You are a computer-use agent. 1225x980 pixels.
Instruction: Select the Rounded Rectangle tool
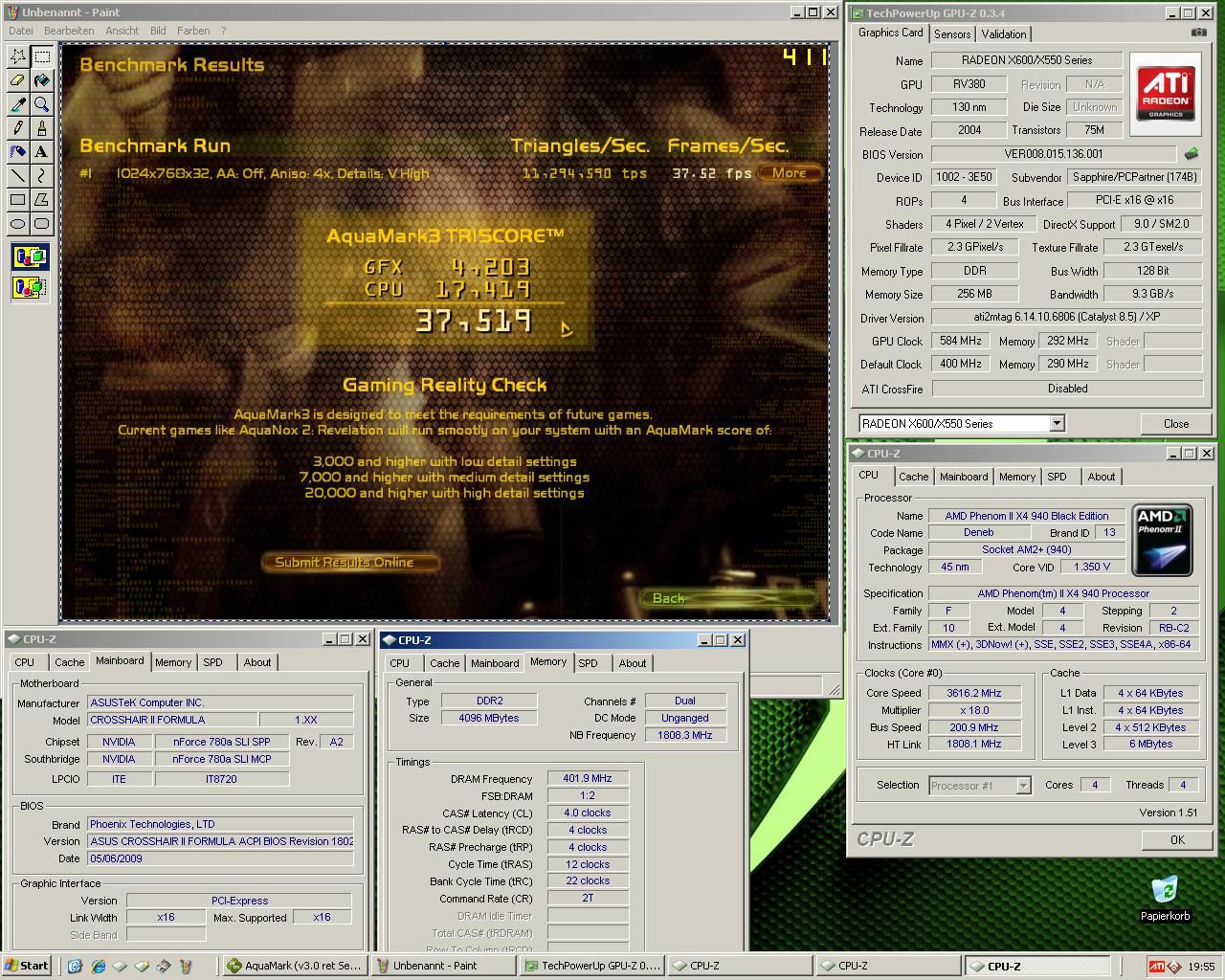42,224
